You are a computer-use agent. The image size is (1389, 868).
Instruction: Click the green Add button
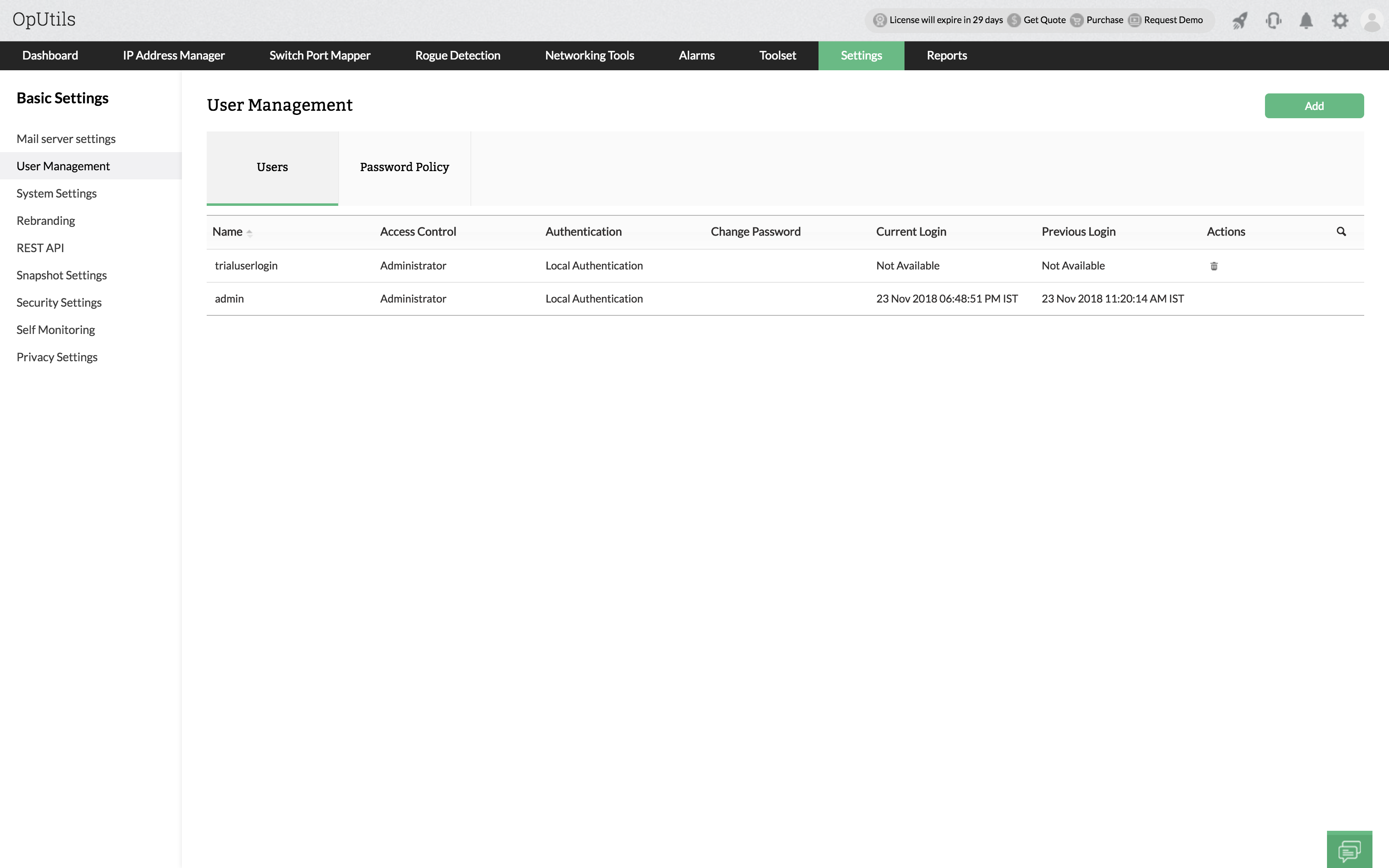[x=1314, y=106]
